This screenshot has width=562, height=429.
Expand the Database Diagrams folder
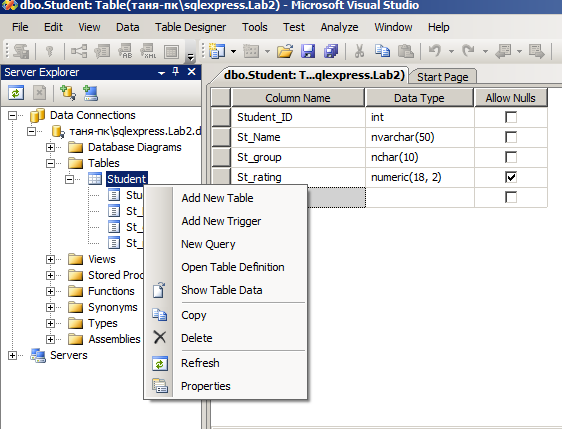51,147
